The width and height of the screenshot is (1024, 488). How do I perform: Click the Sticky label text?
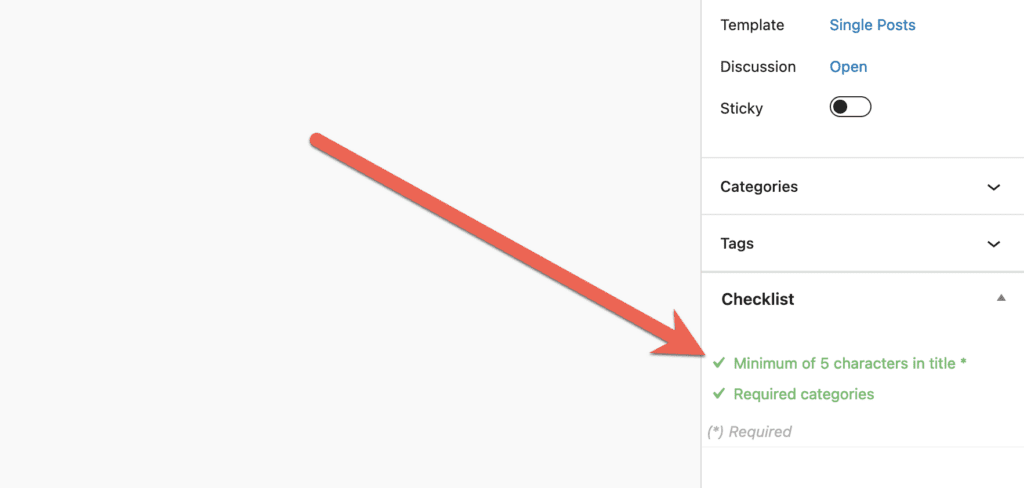(x=741, y=108)
